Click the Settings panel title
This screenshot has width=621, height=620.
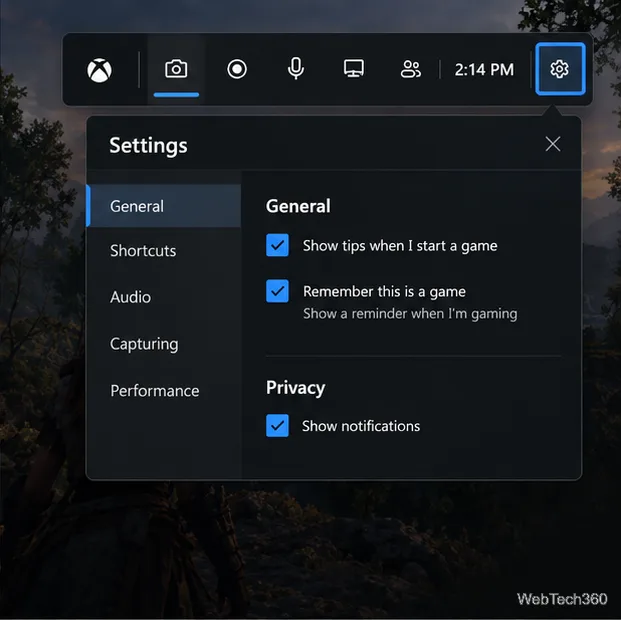(148, 145)
